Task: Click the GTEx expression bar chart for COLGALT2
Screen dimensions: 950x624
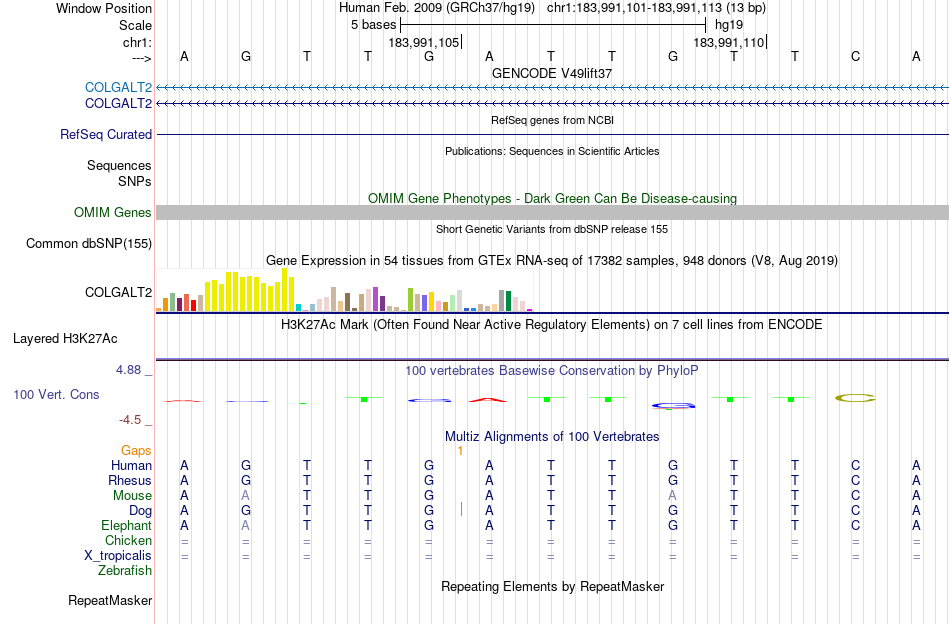Action: tap(344, 290)
